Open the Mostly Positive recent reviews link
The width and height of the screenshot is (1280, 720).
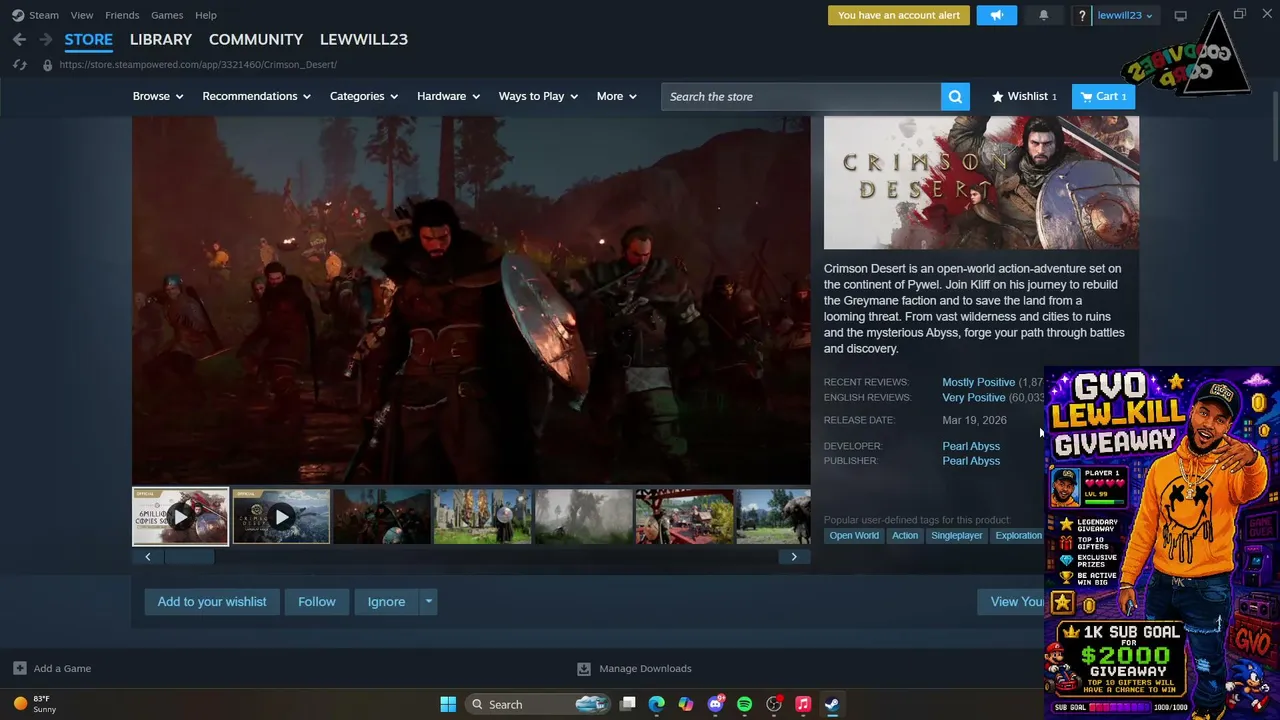[978, 382]
